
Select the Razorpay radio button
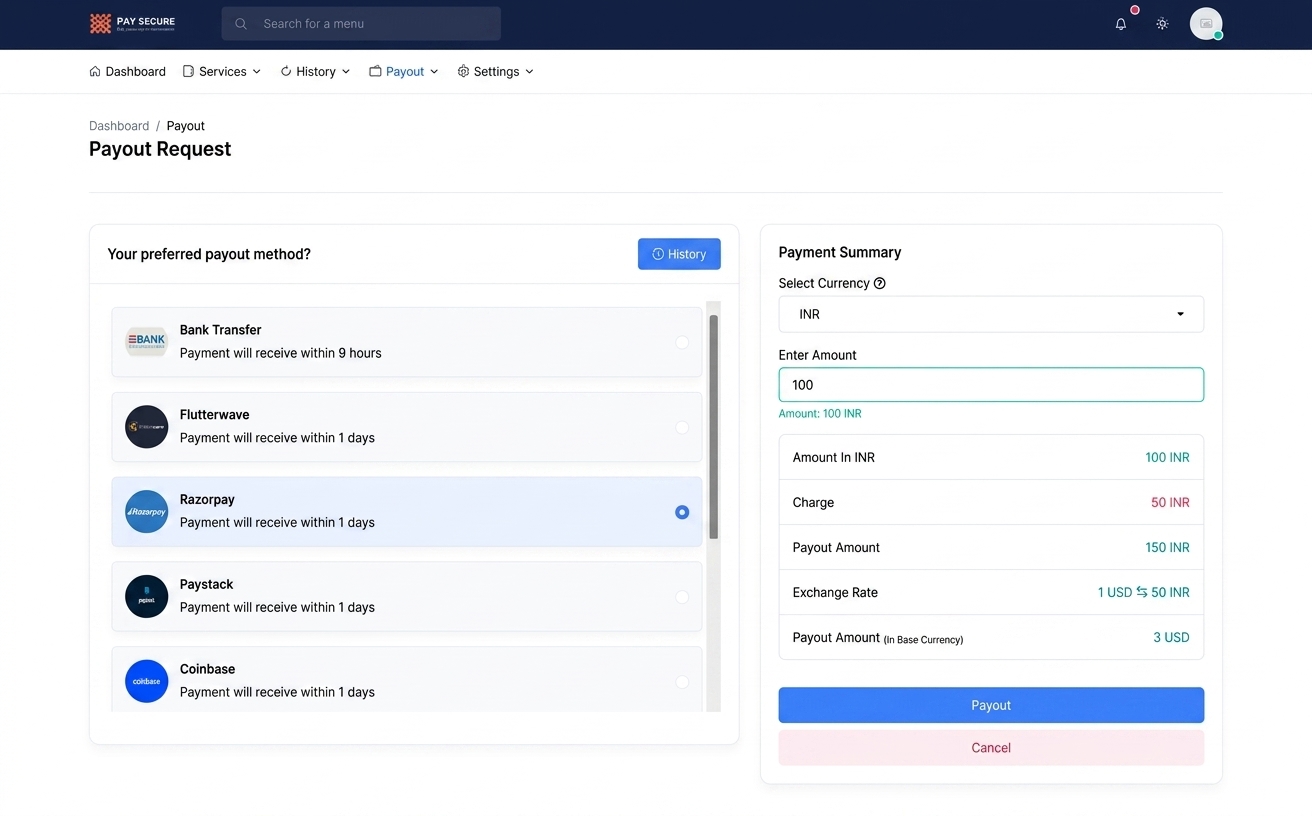coord(682,512)
